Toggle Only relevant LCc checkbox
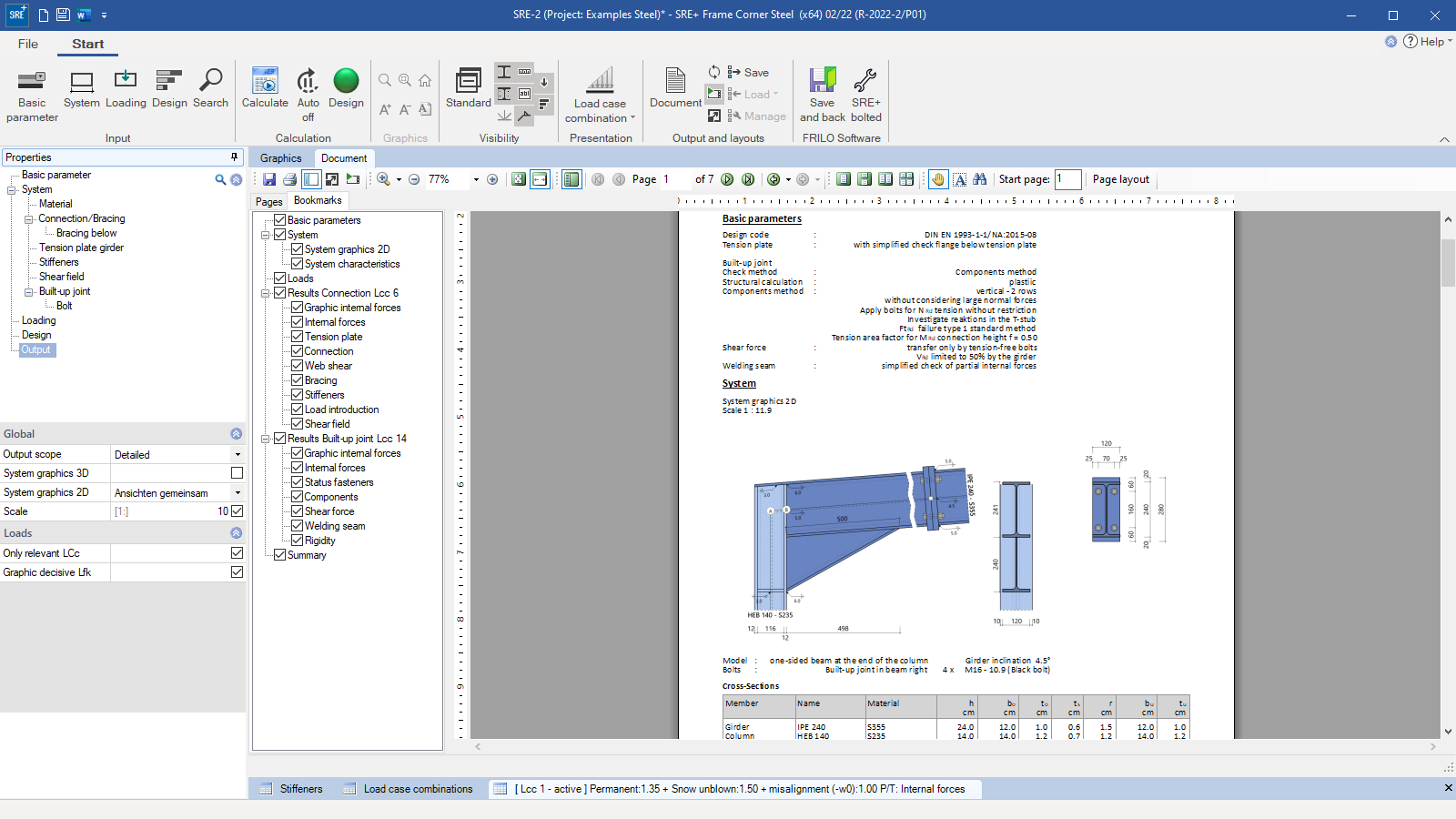 click(237, 553)
